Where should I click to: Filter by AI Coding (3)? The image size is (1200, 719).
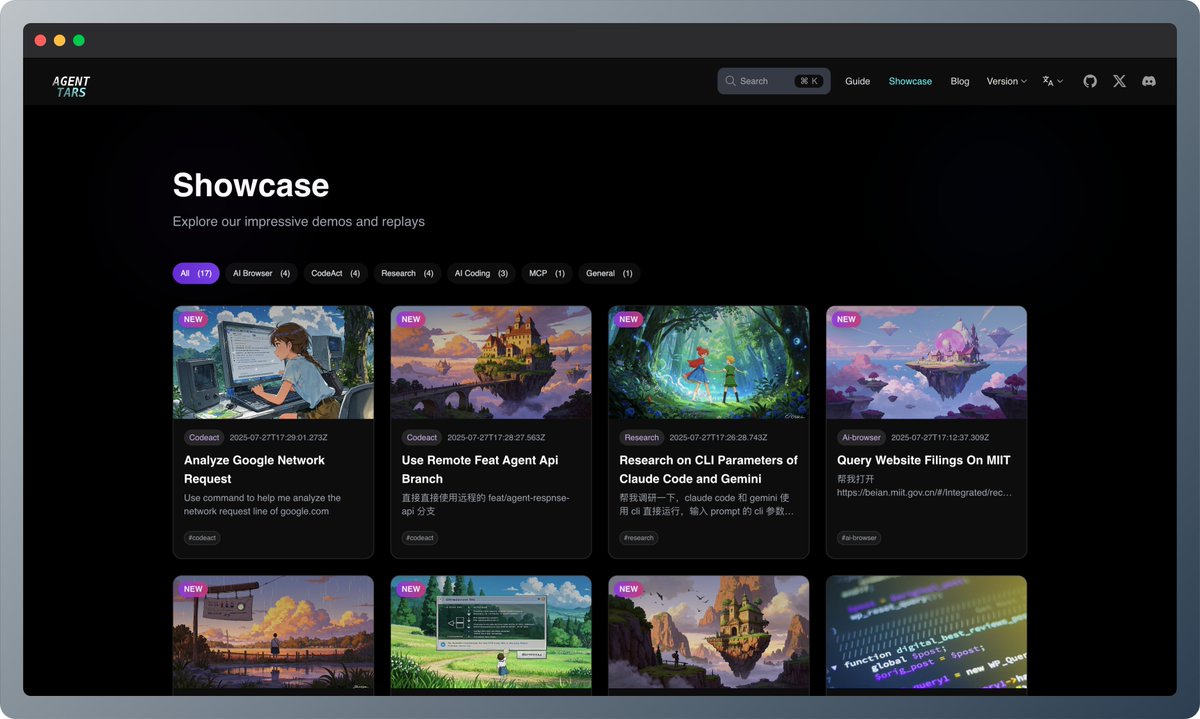pyautogui.click(x=481, y=273)
